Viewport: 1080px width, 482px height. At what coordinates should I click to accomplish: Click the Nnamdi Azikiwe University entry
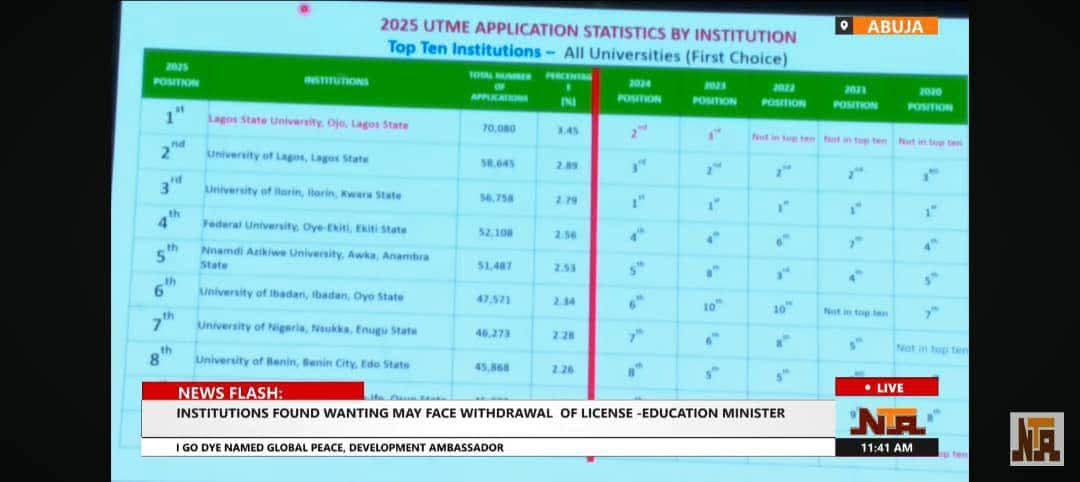pyautogui.click(x=314, y=259)
